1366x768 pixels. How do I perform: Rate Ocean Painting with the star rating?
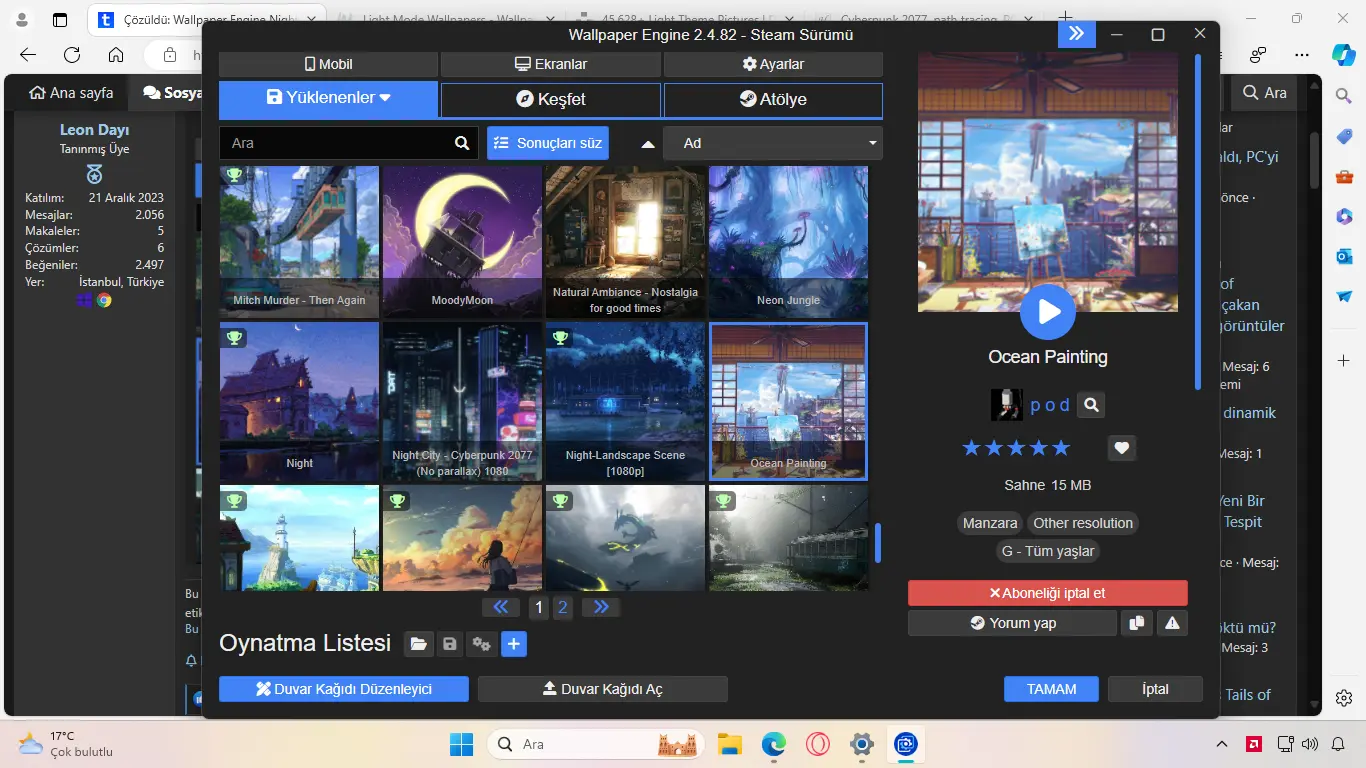point(1016,448)
